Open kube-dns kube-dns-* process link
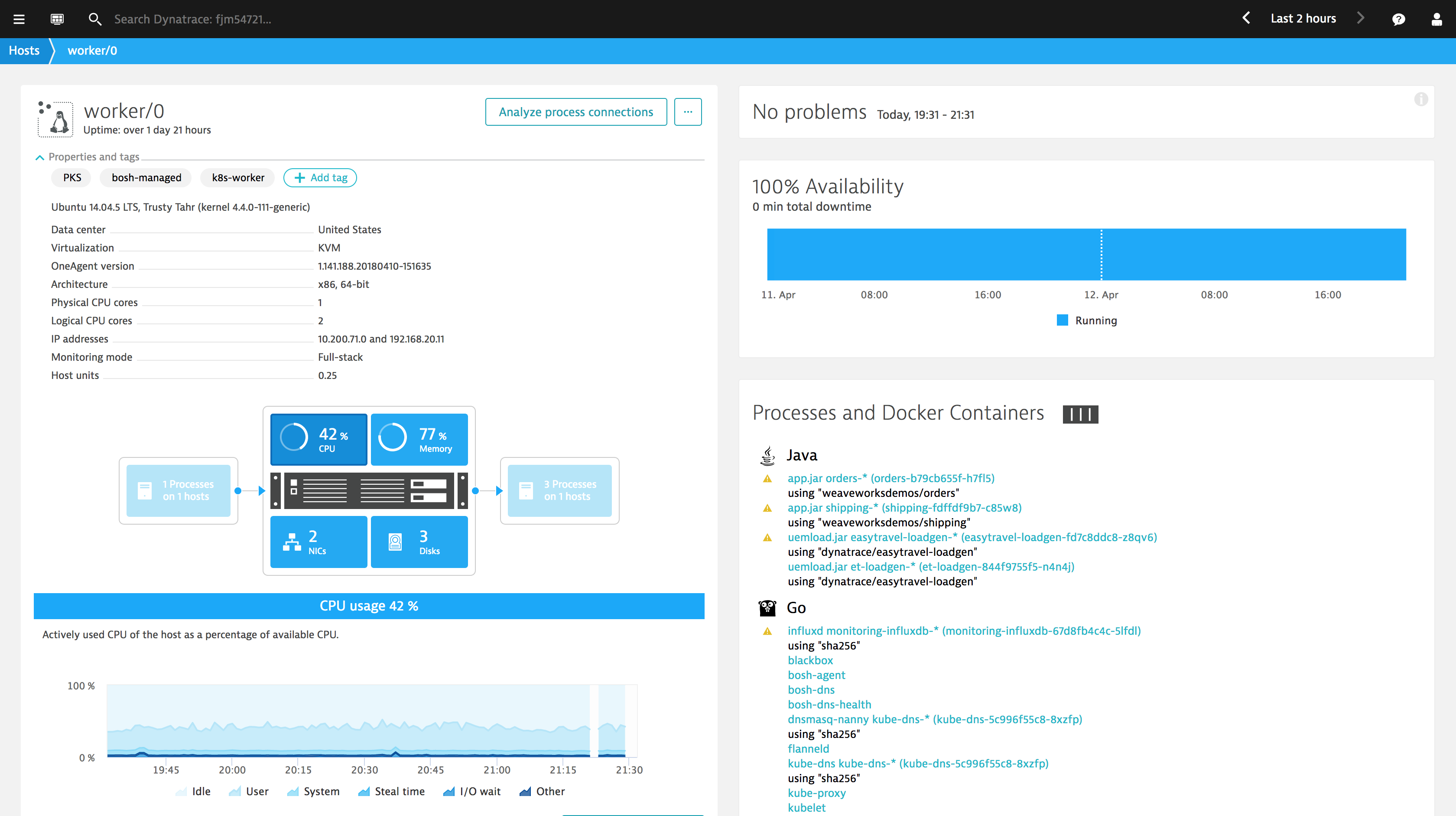 [x=918, y=763]
